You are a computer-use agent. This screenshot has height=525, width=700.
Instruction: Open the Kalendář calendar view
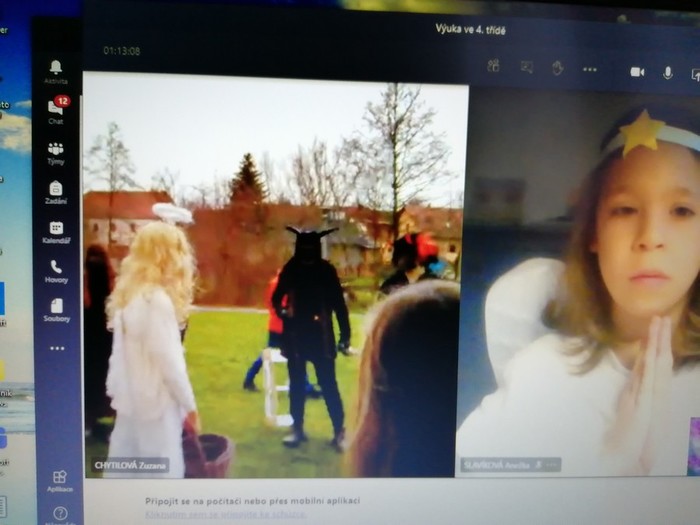[56, 229]
